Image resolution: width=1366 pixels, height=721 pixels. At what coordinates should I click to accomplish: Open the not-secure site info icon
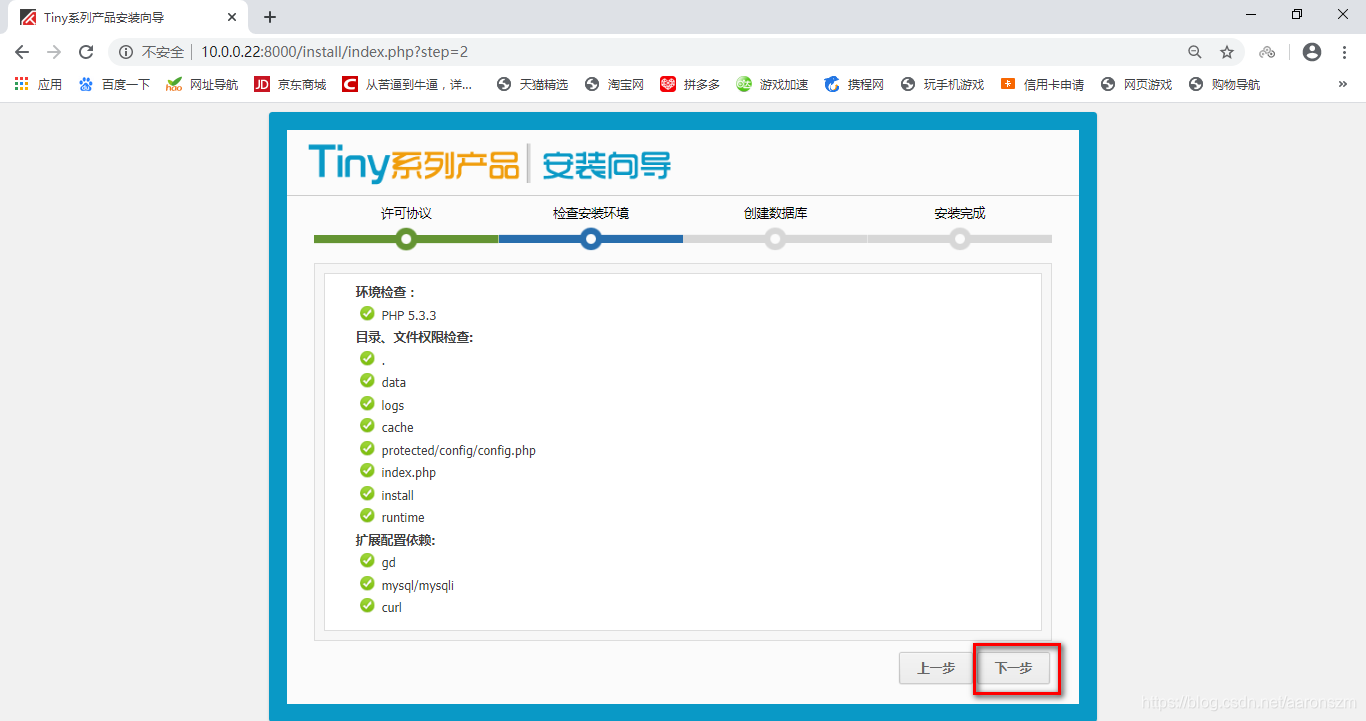[x=126, y=52]
